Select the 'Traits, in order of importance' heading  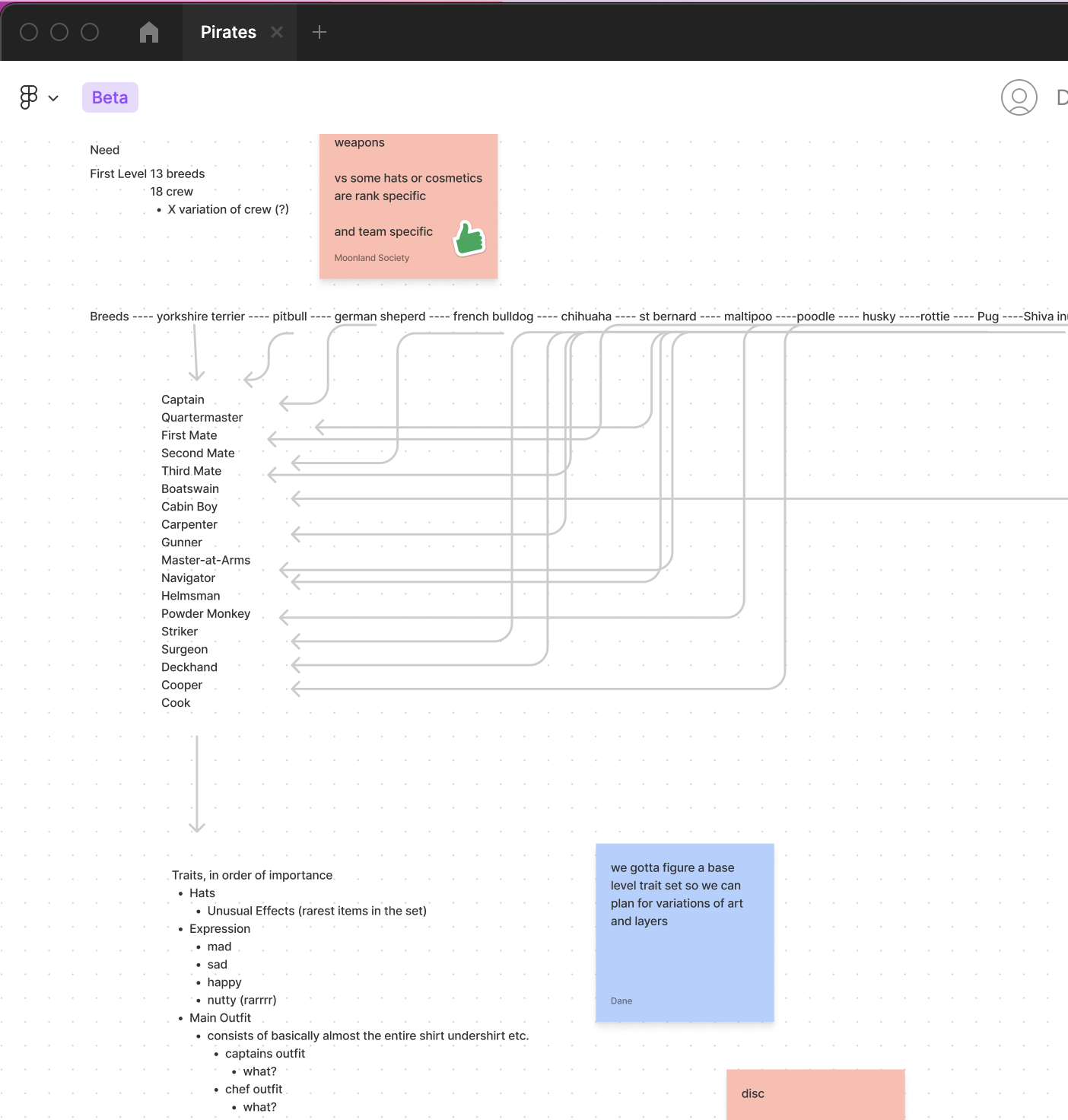(x=252, y=875)
